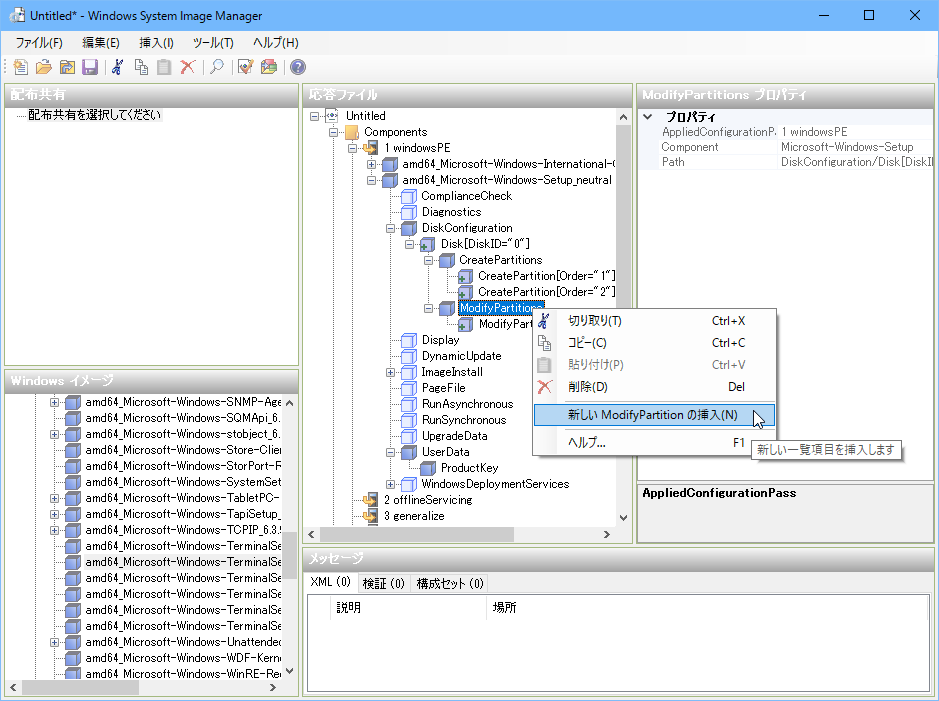Viewport: 939px width, 701px height.
Task: Click the Find magnifier icon in the toolbar
Action: tap(217, 67)
